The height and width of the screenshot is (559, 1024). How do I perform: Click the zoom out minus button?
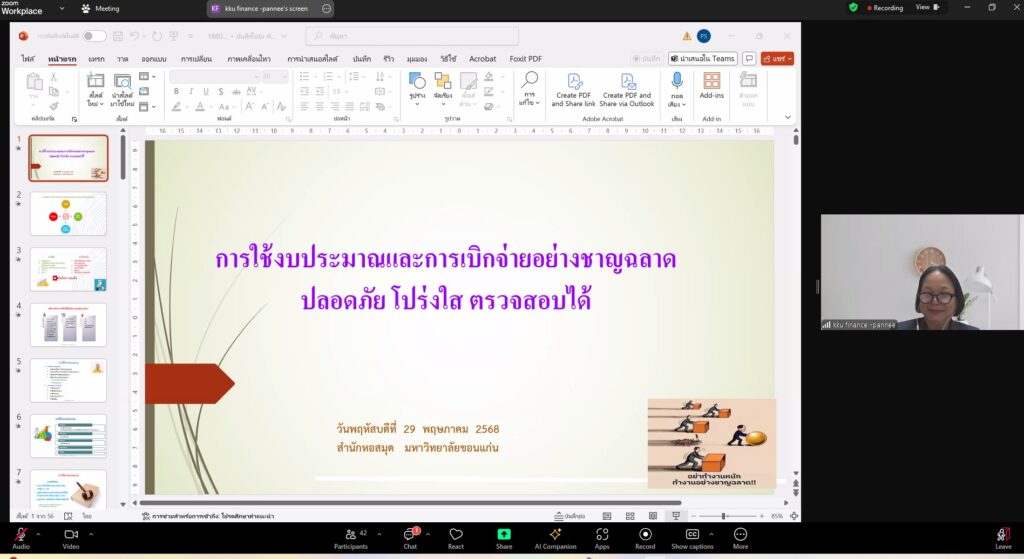(x=694, y=516)
